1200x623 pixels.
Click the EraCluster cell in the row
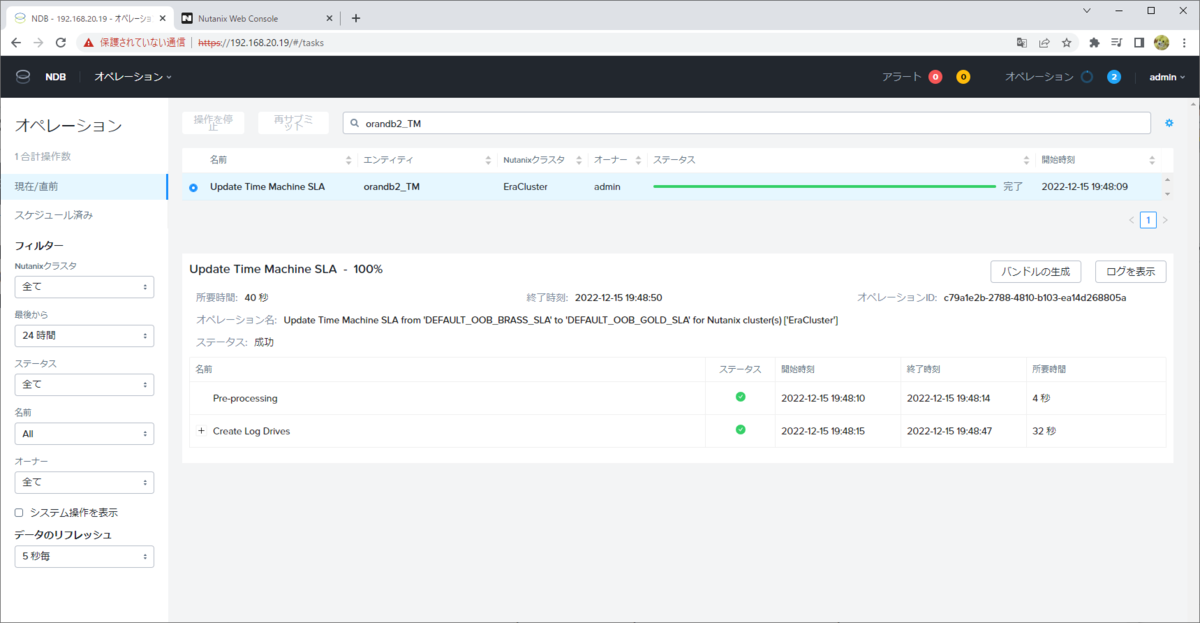525,187
